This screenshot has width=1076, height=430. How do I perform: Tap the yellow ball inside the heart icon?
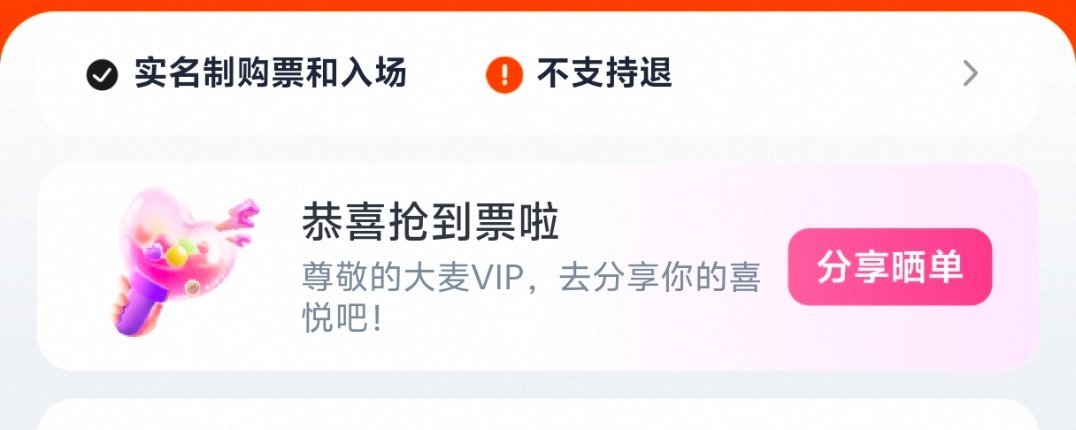point(176,256)
